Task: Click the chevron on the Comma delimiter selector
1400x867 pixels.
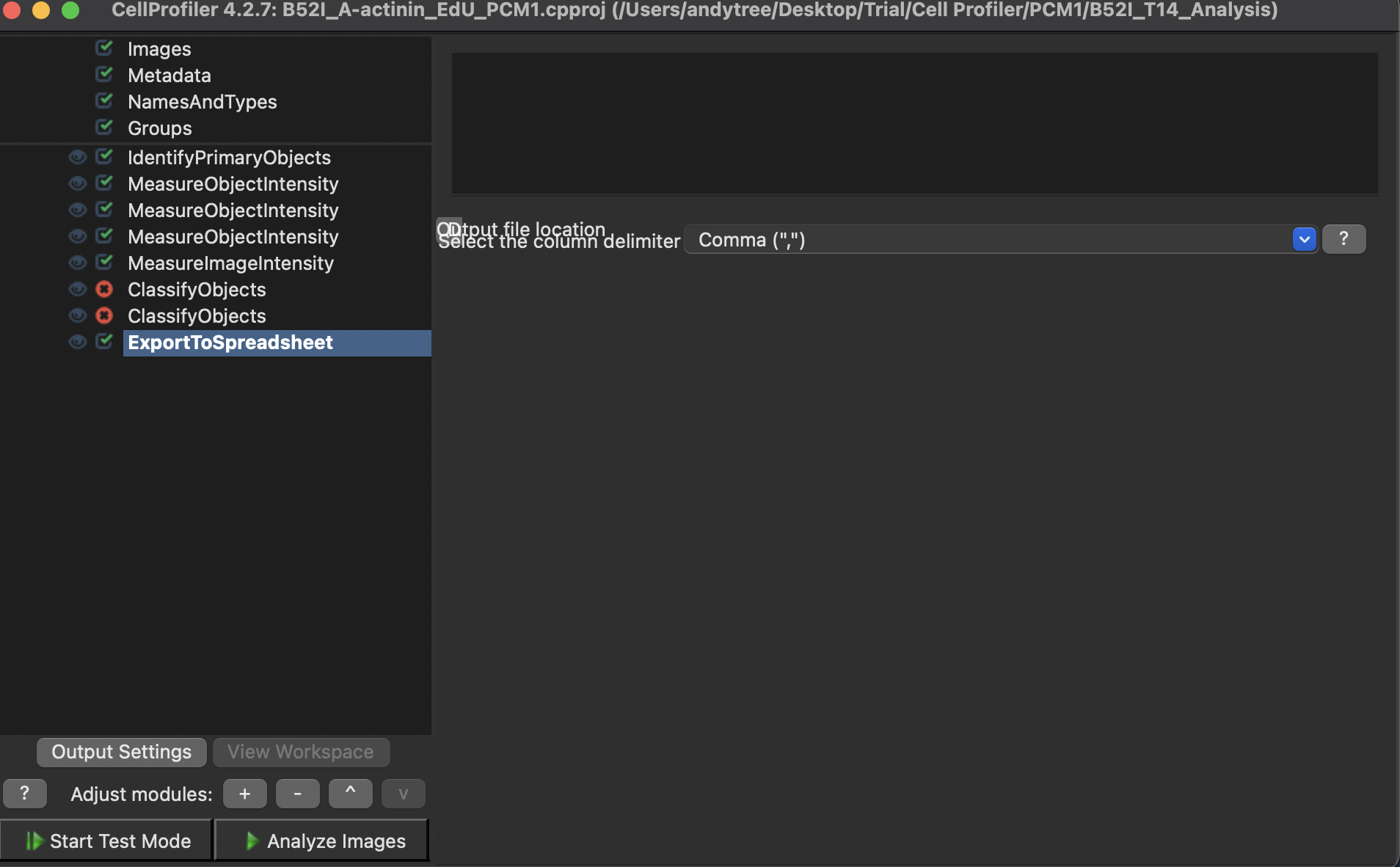Action: pos(1305,239)
